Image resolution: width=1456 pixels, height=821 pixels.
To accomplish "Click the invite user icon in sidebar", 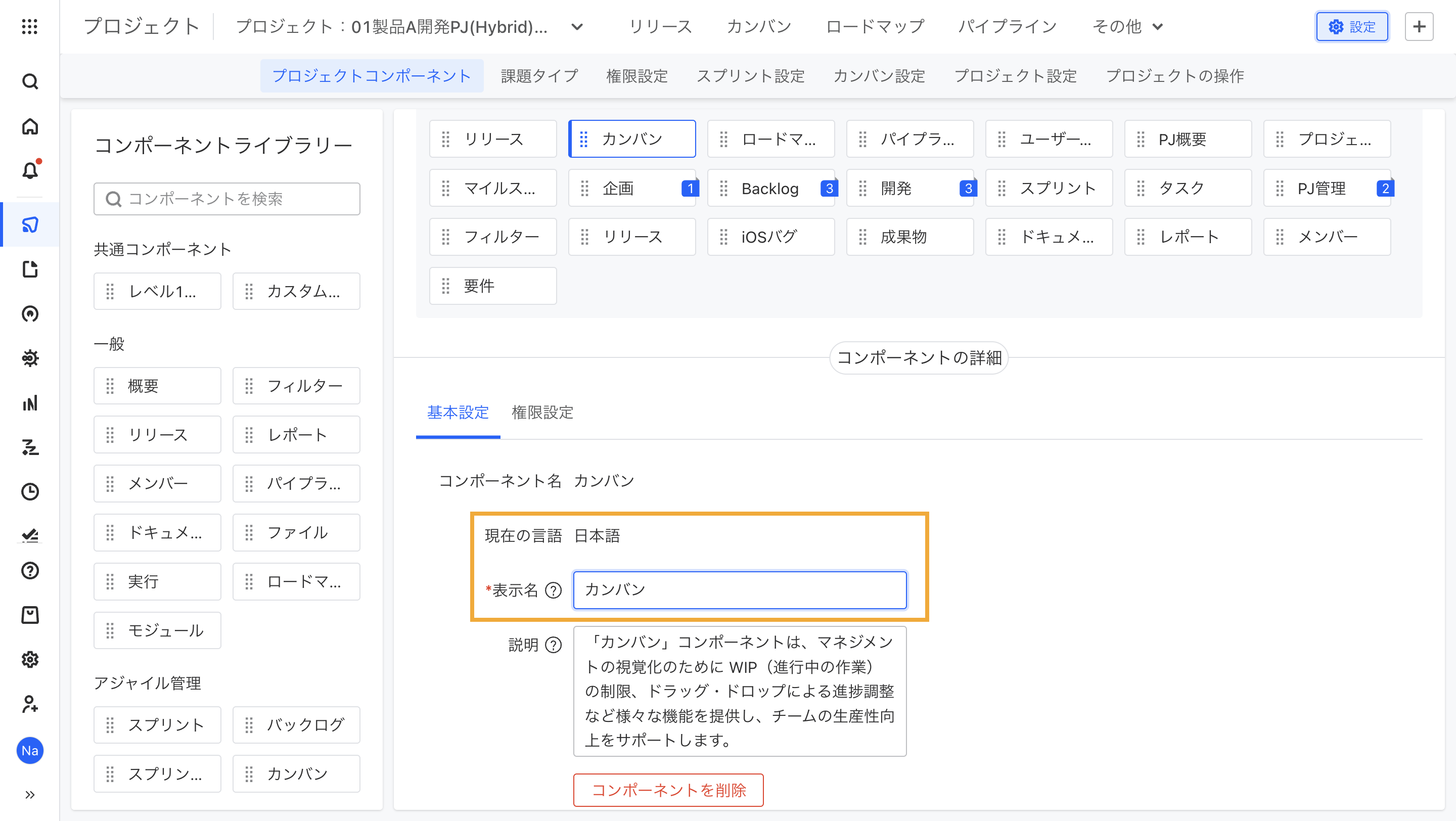I will click(x=30, y=704).
